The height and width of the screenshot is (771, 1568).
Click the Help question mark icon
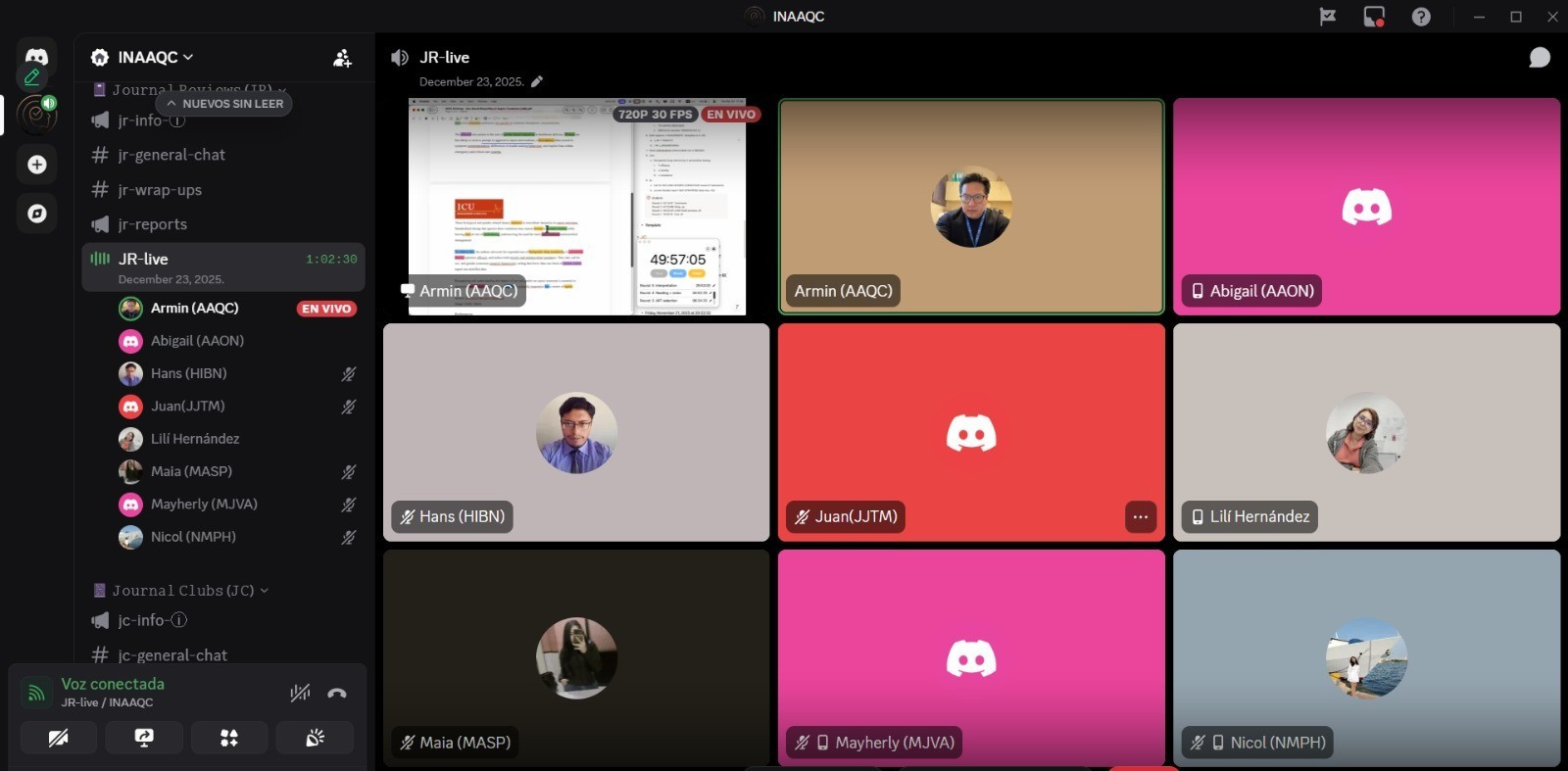tap(1421, 17)
